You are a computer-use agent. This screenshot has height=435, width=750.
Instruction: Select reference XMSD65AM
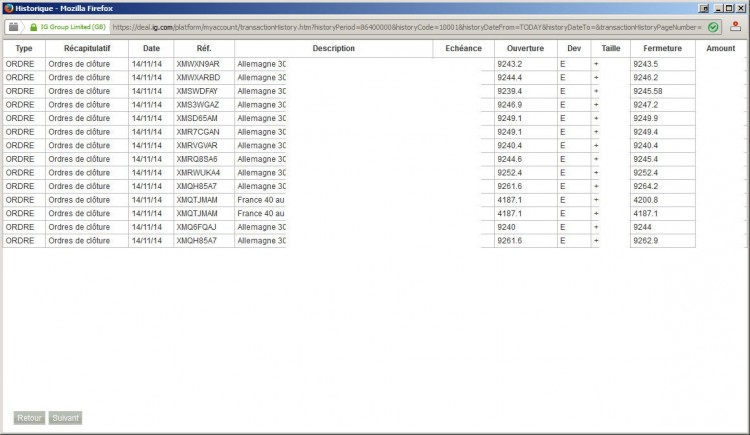coord(197,118)
